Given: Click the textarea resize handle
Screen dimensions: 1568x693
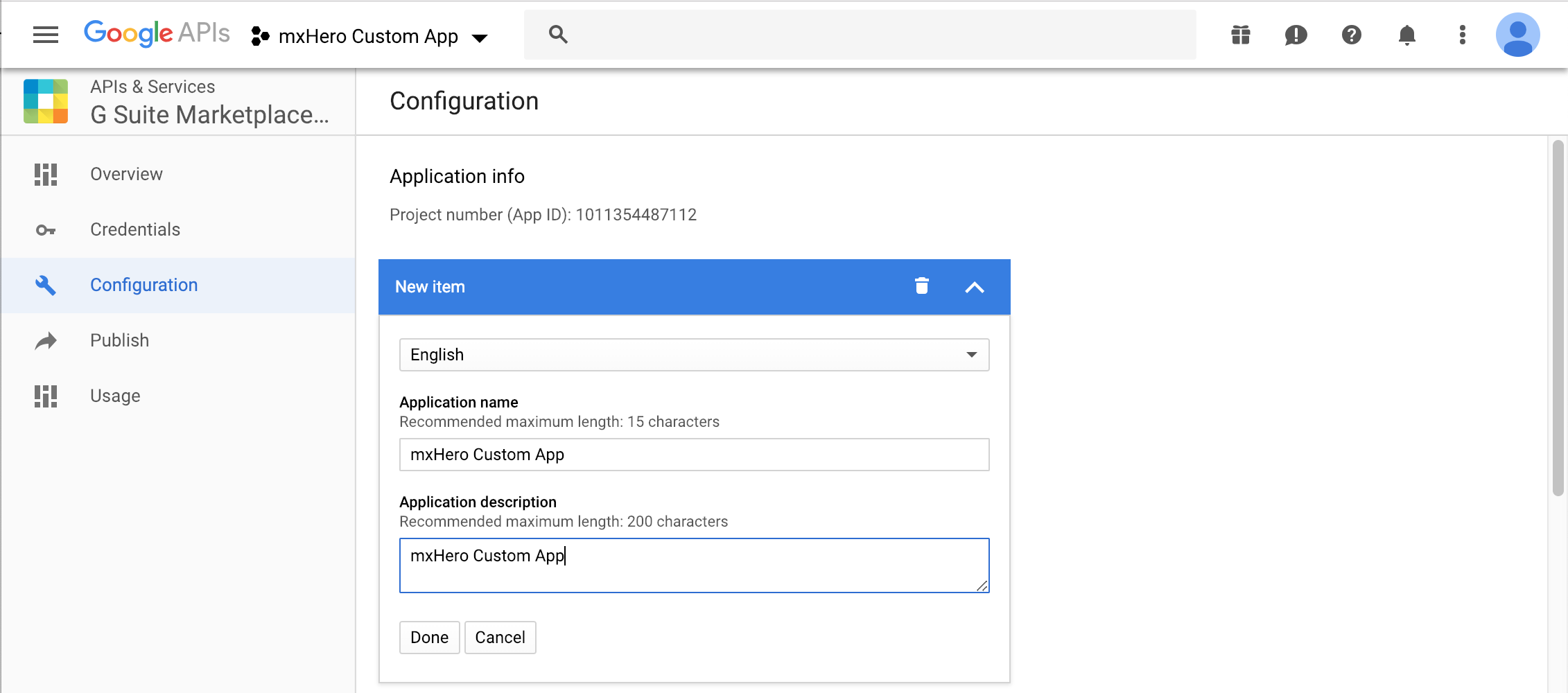Looking at the screenshot, I should point(982,586).
